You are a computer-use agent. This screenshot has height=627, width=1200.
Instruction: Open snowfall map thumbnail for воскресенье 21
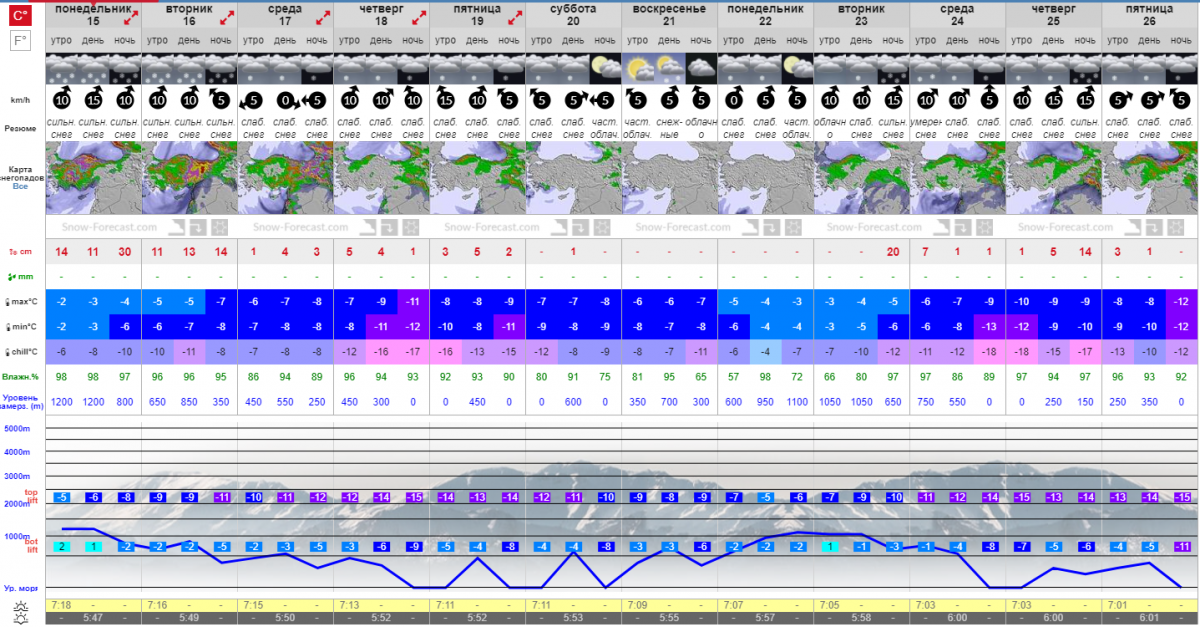pyautogui.click(x=669, y=177)
